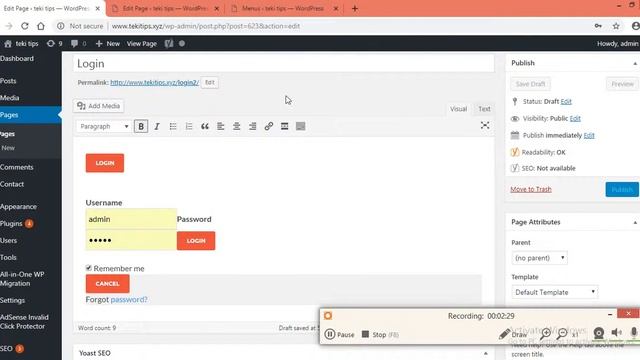Switch to the Text editor tab

(x=484, y=109)
